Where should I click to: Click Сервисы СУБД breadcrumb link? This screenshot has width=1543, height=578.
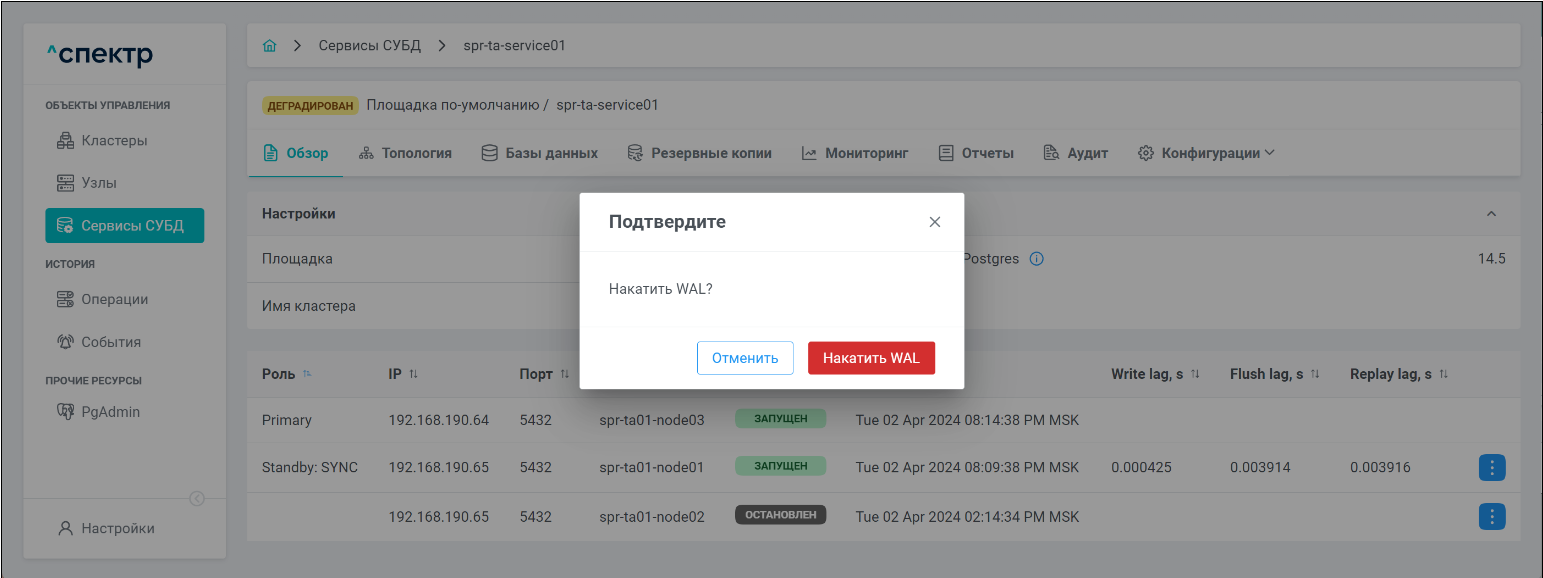(370, 46)
